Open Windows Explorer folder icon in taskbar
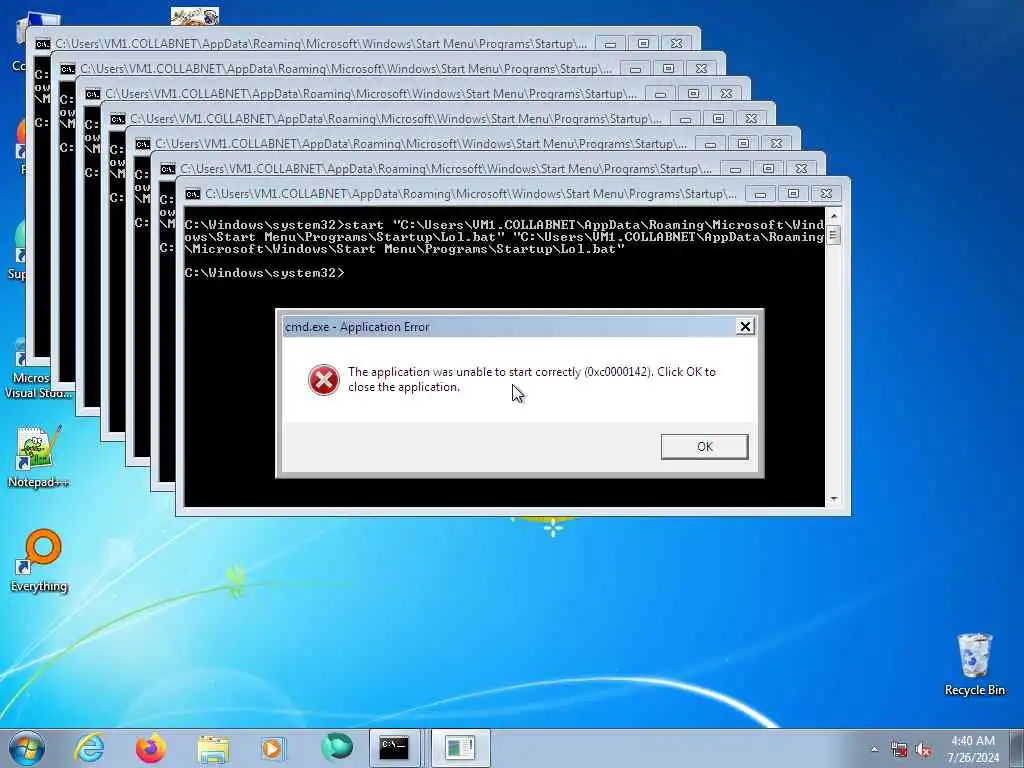1024x768 pixels. 213,750
